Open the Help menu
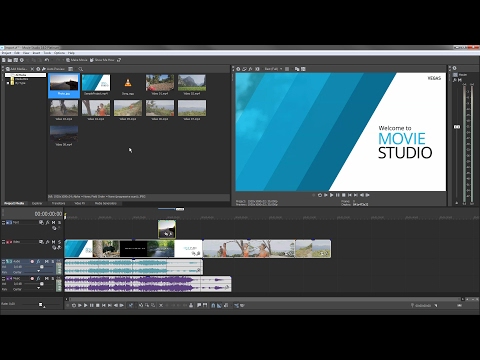 pyautogui.click(x=71, y=53)
